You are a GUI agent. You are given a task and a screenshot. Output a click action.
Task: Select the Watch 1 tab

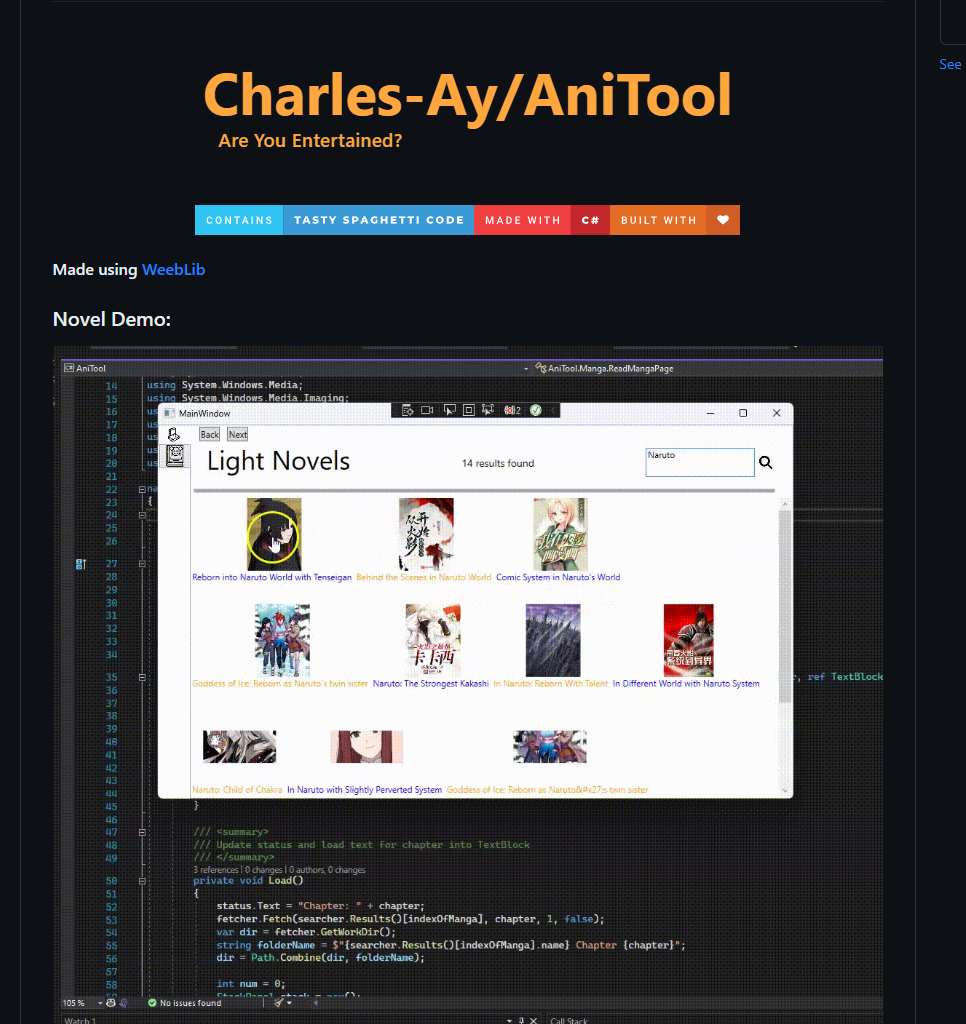(80, 1019)
